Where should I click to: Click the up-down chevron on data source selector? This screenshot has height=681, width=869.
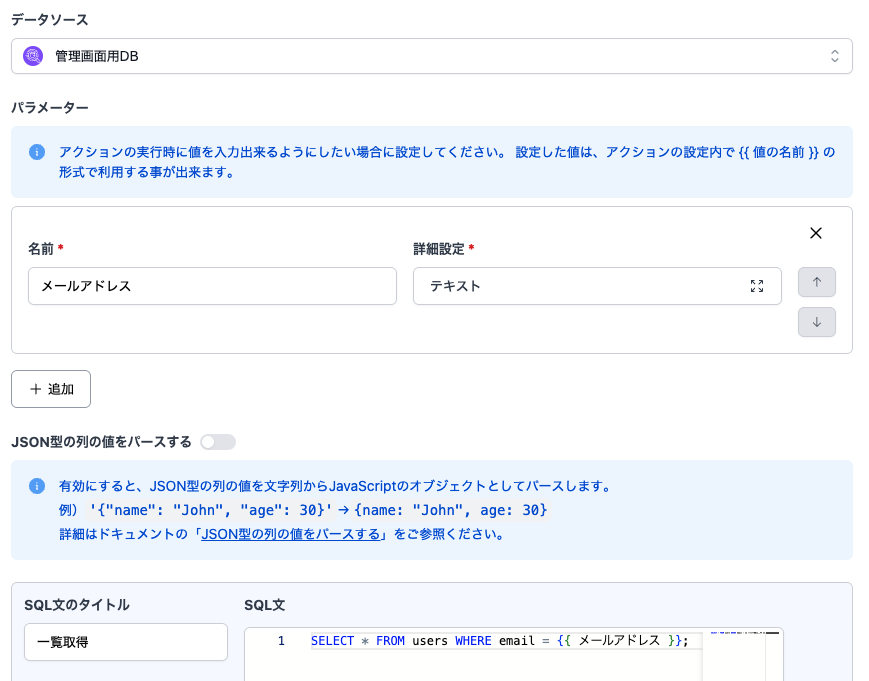point(835,56)
